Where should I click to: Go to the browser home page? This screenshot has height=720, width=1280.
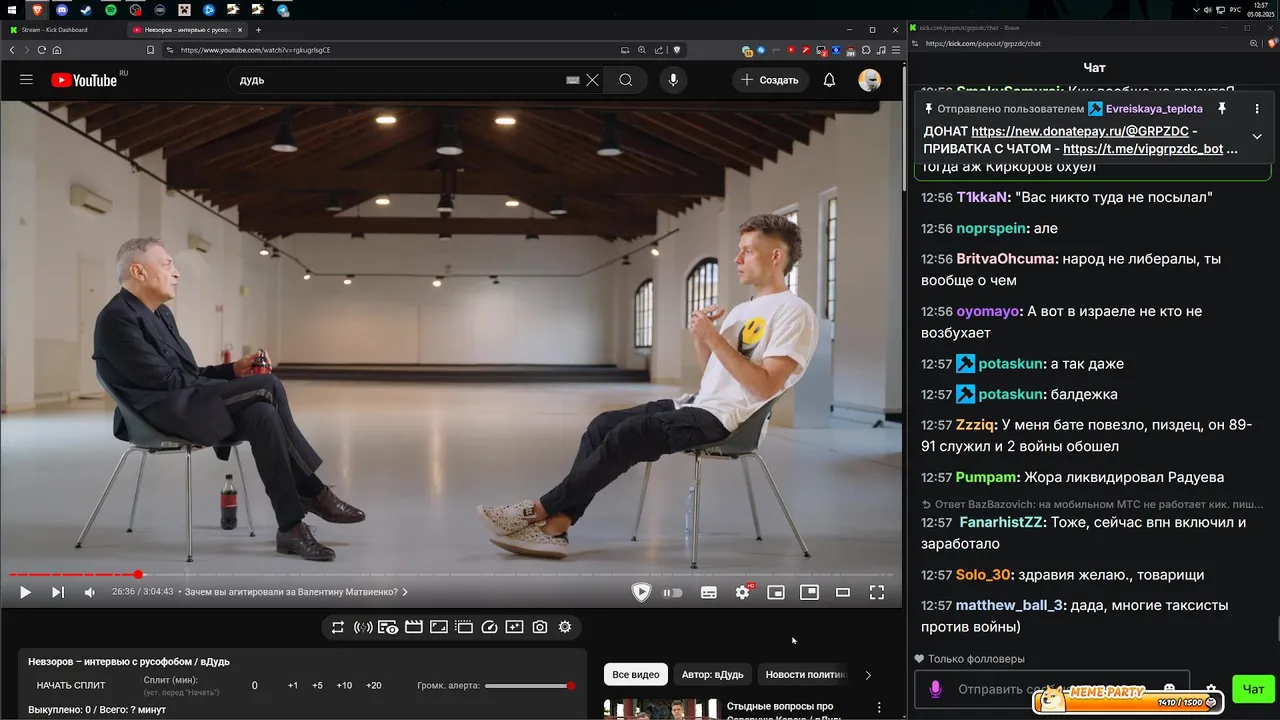[57, 50]
